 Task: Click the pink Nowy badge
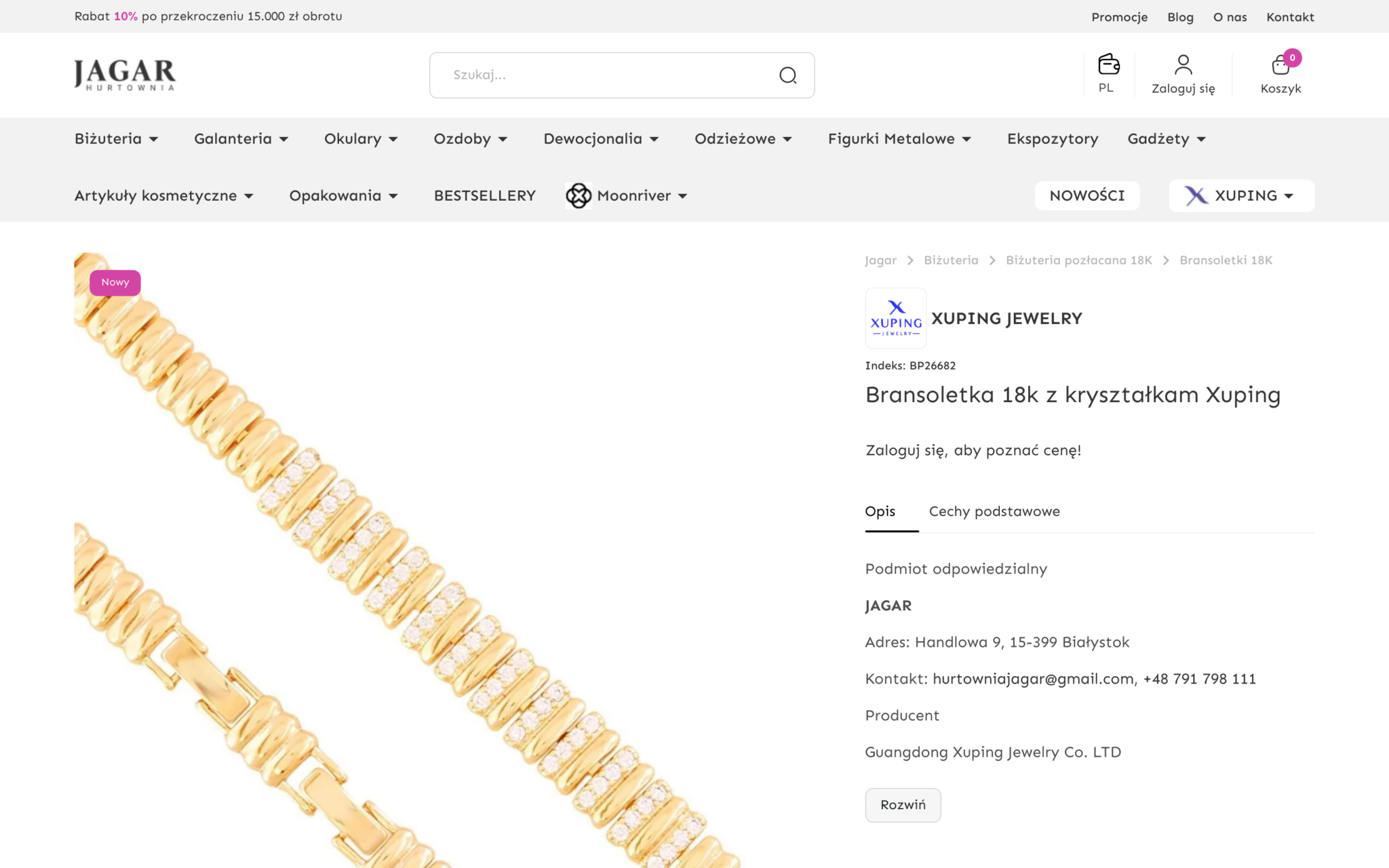(x=115, y=283)
